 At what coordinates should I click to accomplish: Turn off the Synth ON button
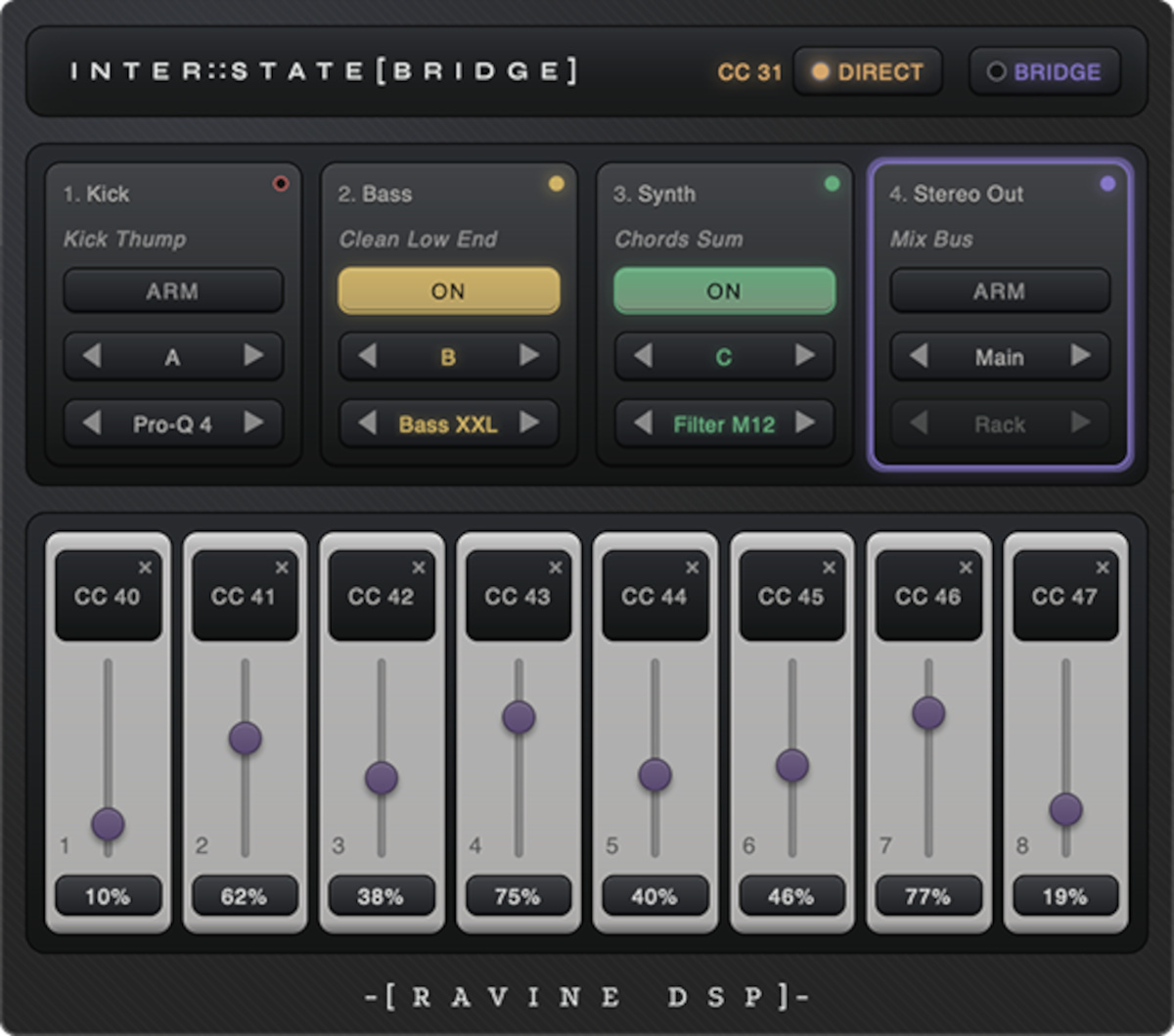[724, 291]
